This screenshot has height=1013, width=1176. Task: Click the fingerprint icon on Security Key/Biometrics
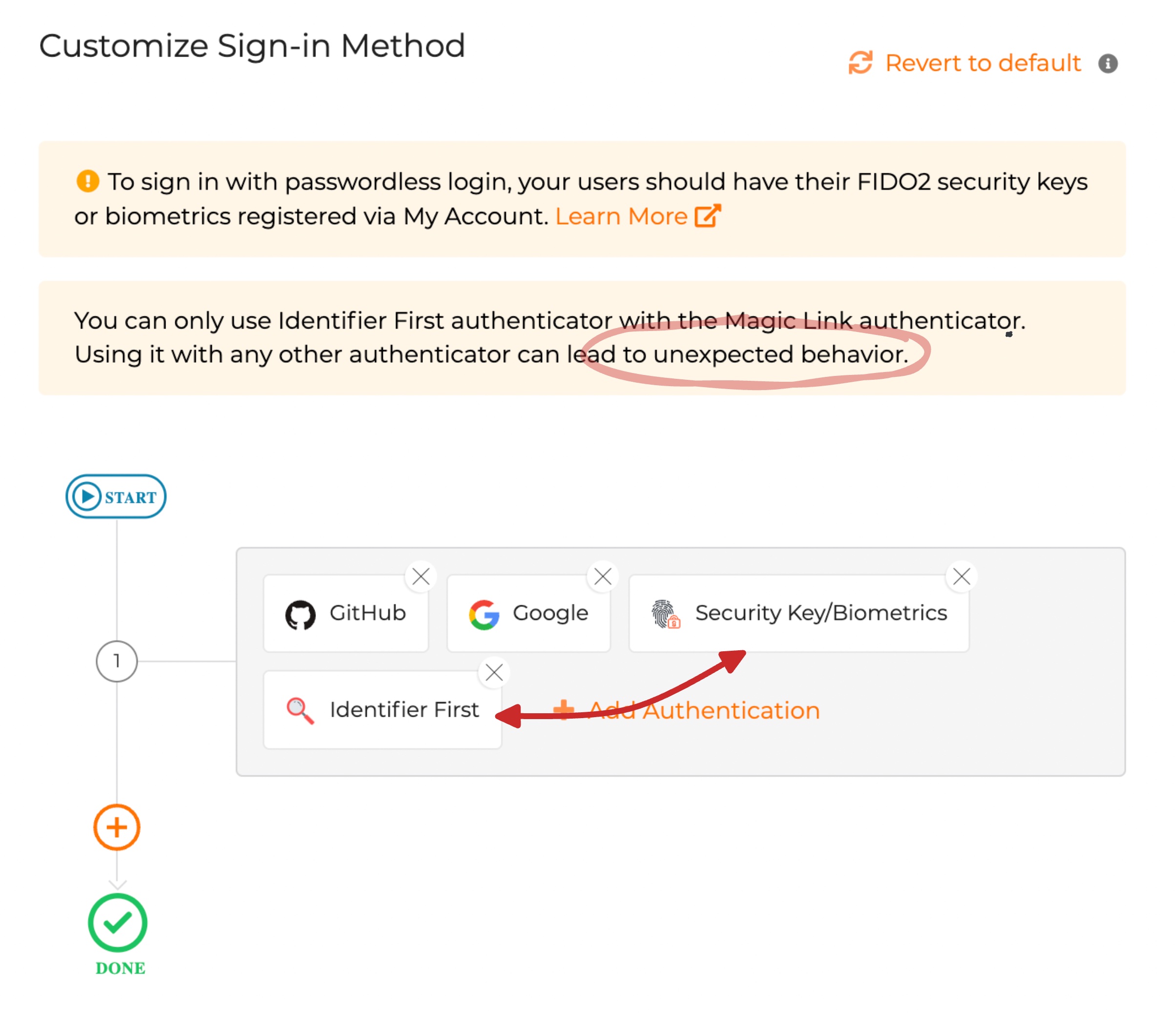(665, 614)
